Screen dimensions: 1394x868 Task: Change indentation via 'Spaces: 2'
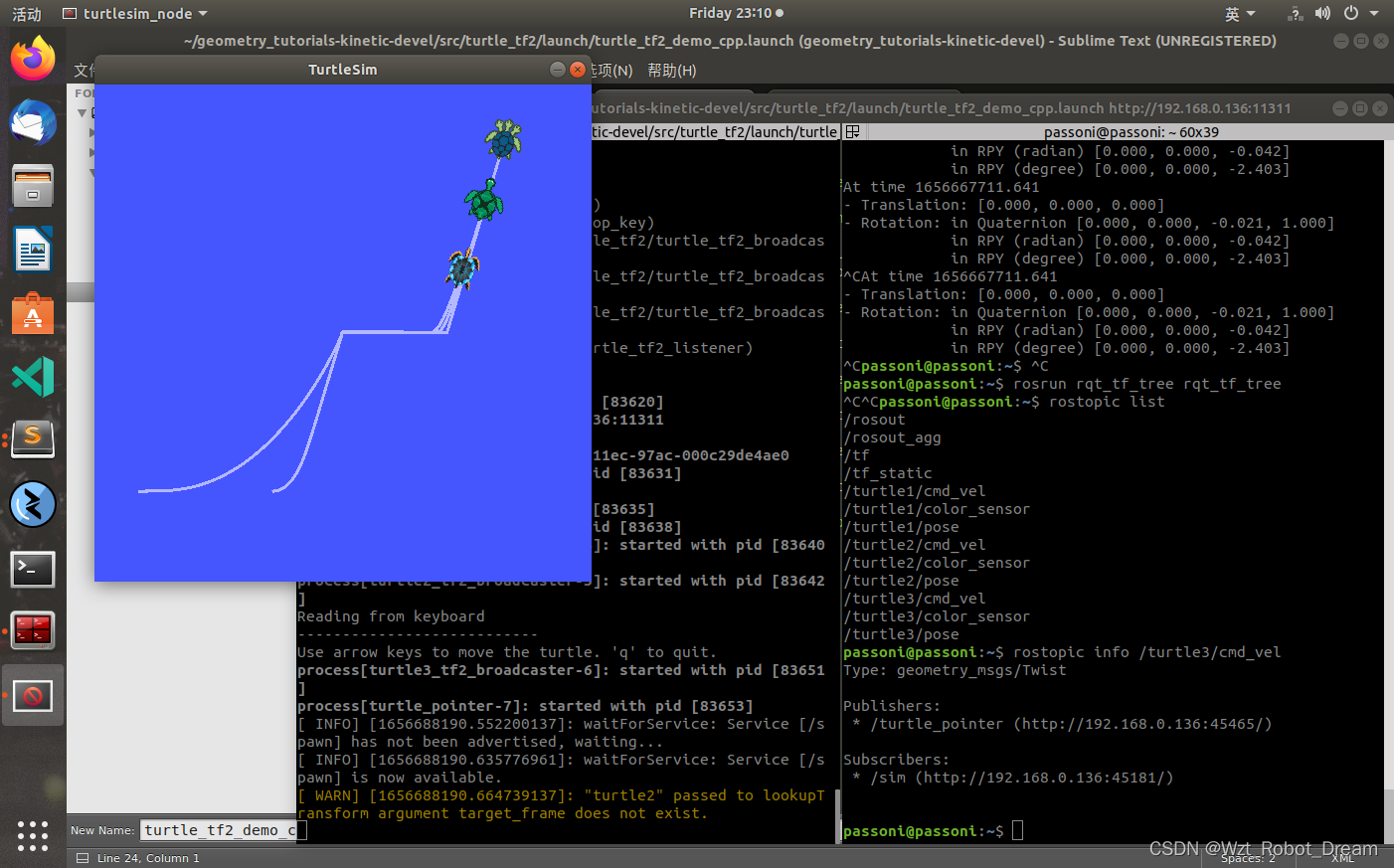point(1248,858)
